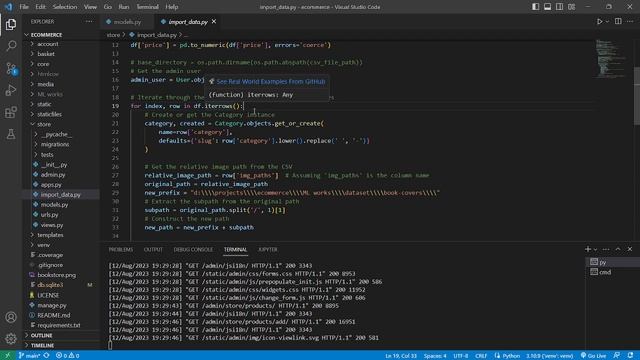Screen dimensions: 640x360
Task: Open errors and warnings count
Action: tap(67, 356)
